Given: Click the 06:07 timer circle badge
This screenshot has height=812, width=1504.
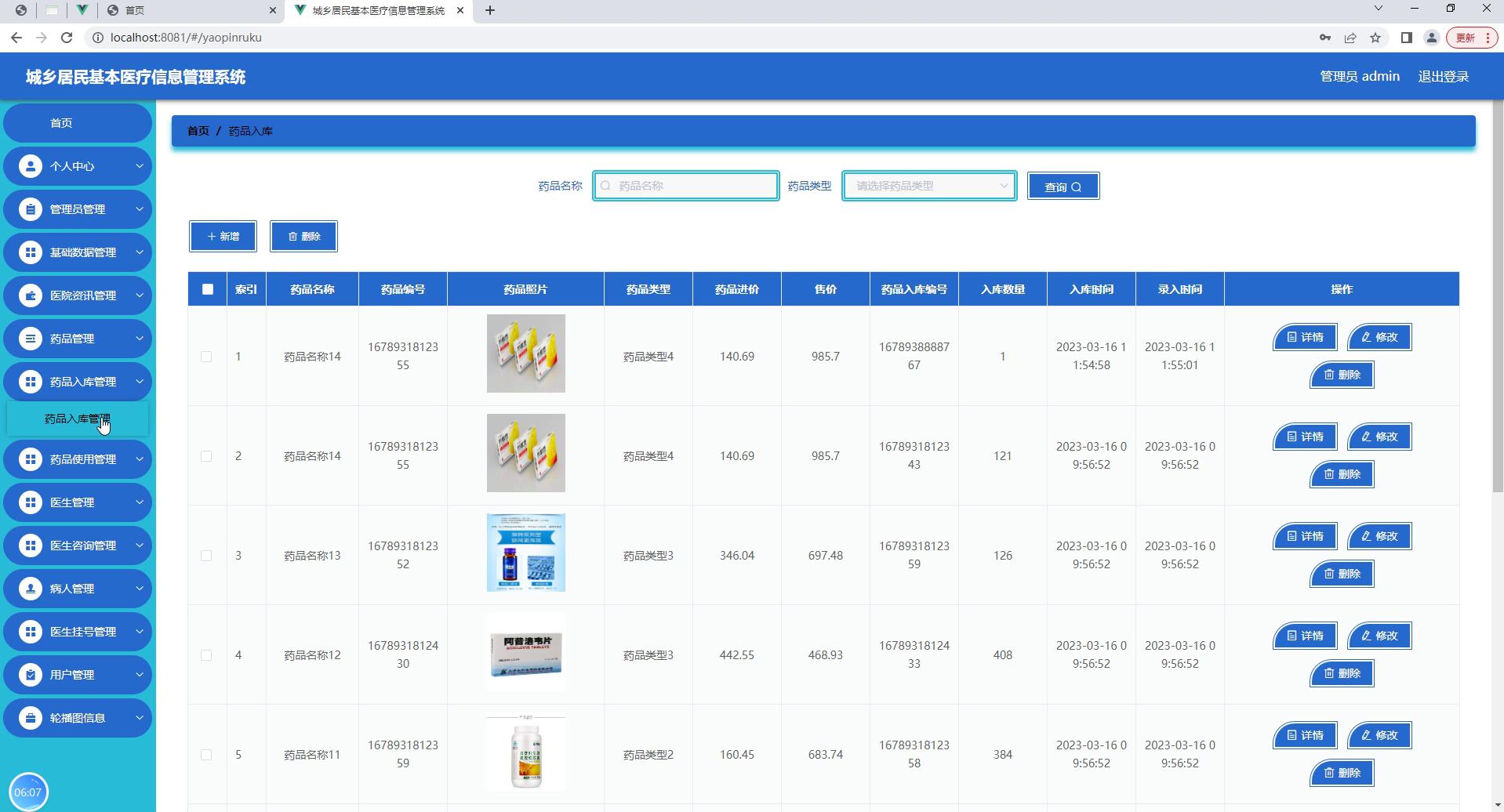Looking at the screenshot, I should click(x=28, y=792).
